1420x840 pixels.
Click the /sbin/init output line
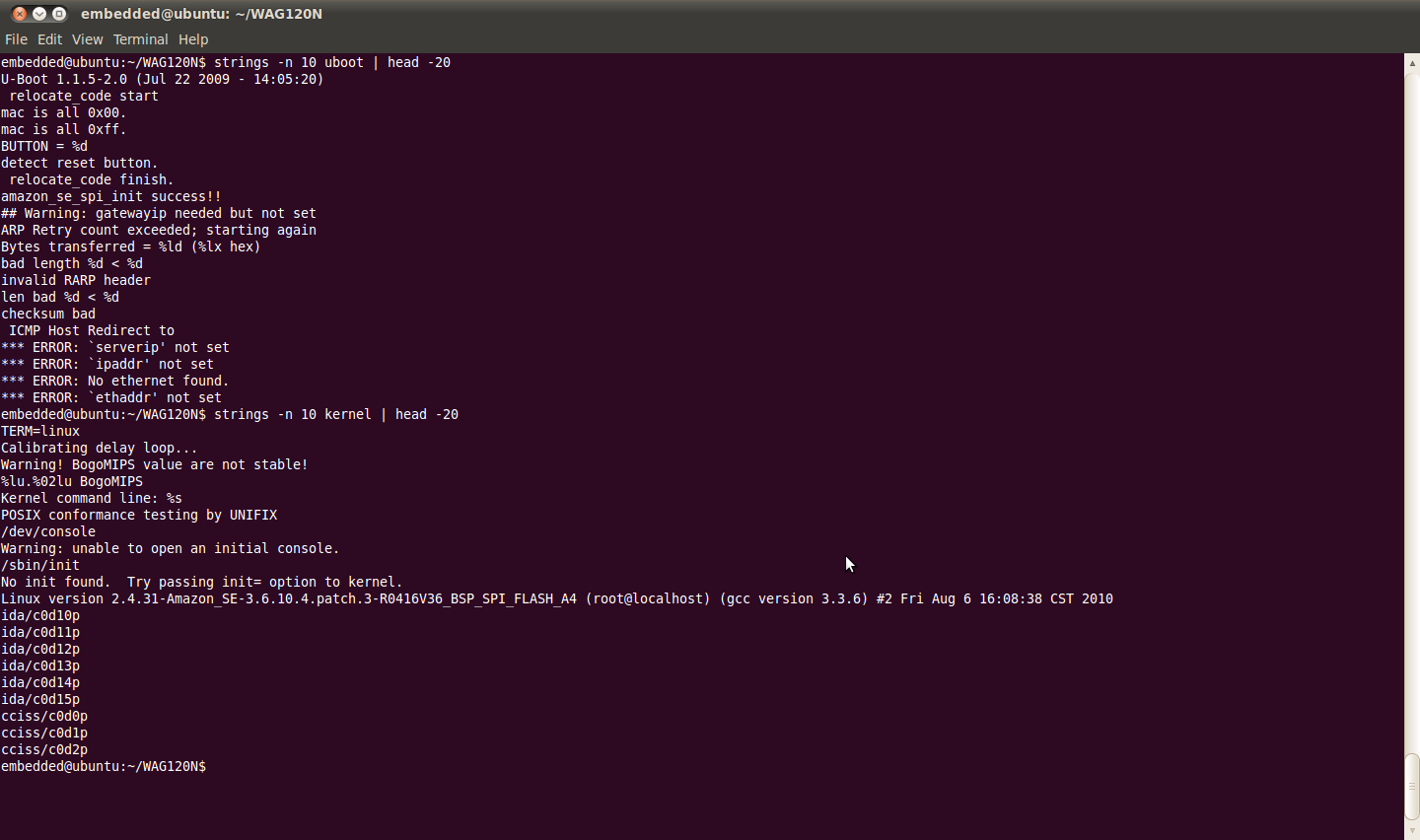(40, 566)
